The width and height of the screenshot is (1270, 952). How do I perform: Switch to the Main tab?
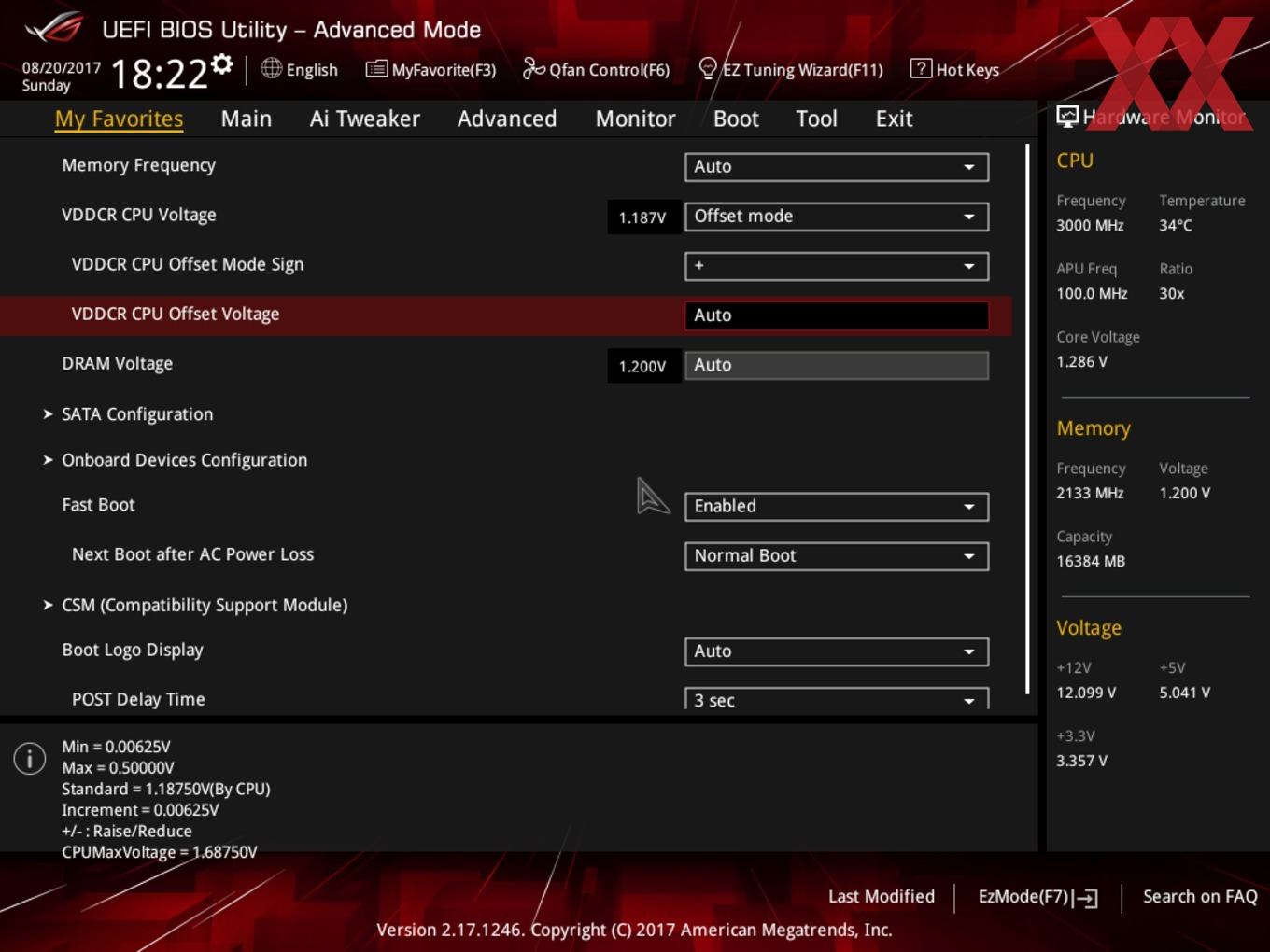coord(247,119)
